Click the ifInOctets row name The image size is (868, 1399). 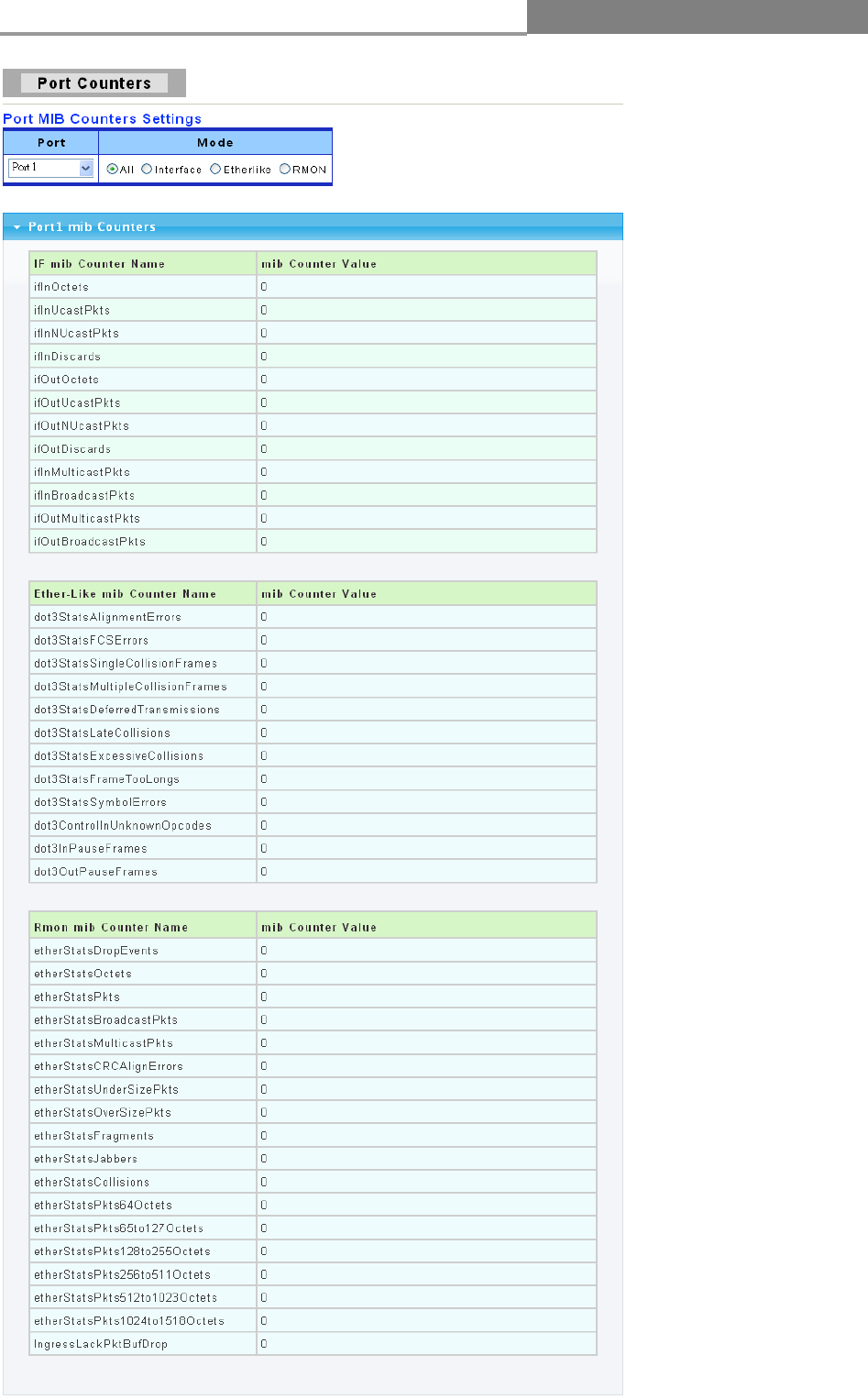pos(61,287)
